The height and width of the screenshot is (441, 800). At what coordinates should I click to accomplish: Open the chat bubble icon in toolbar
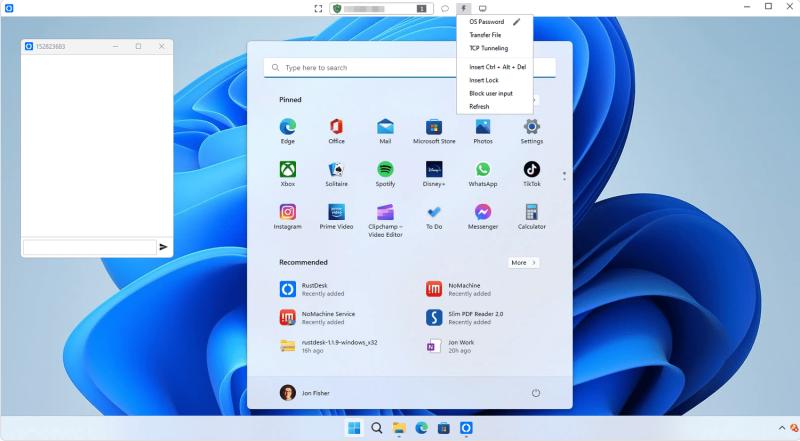pos(445,9)
